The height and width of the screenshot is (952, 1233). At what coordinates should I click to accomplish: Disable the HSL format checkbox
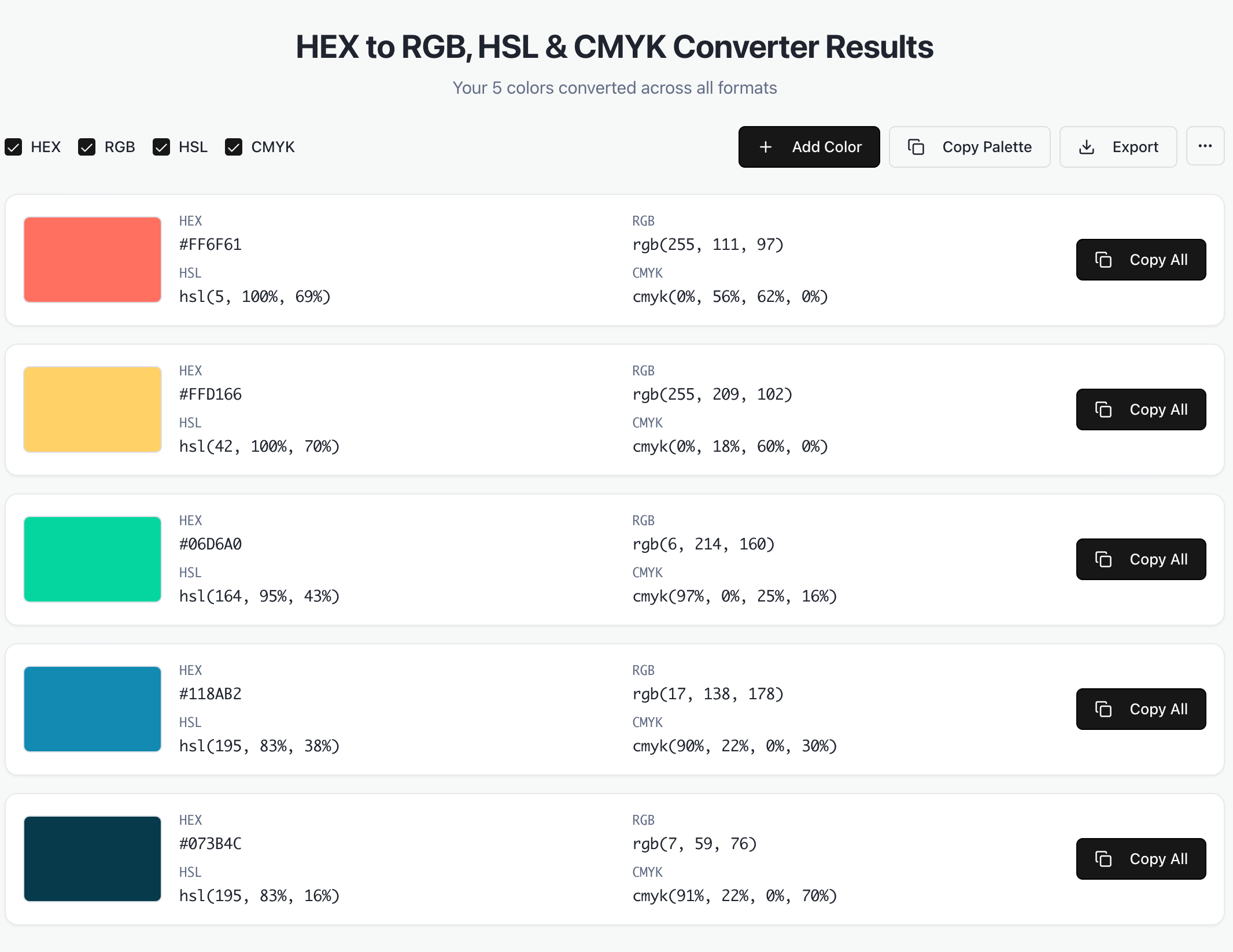161,147
